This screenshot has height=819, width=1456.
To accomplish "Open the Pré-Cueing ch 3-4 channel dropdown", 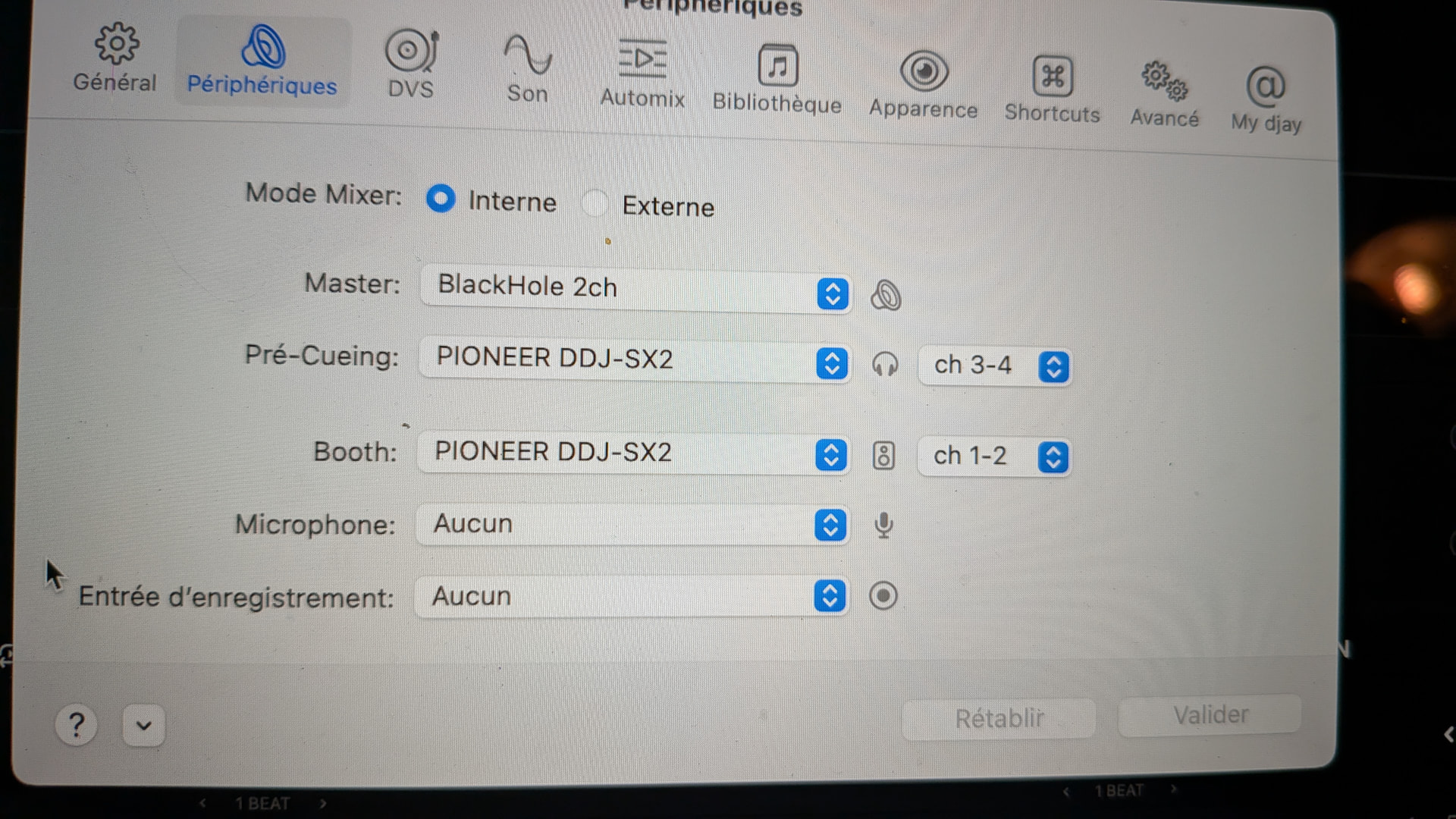I will 994,366.
